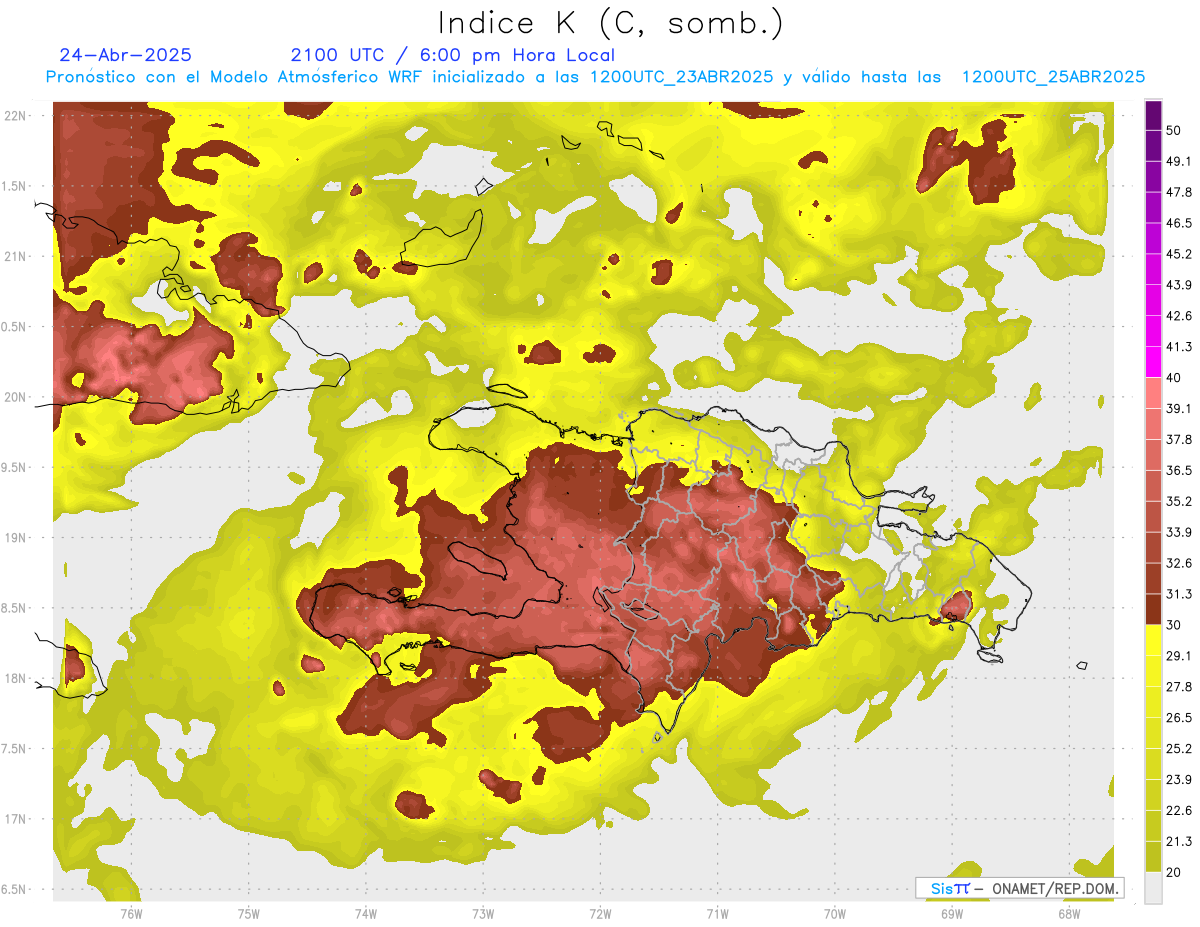
Task: Click the colorbar value "23.9"
Action: point(1178,780)
